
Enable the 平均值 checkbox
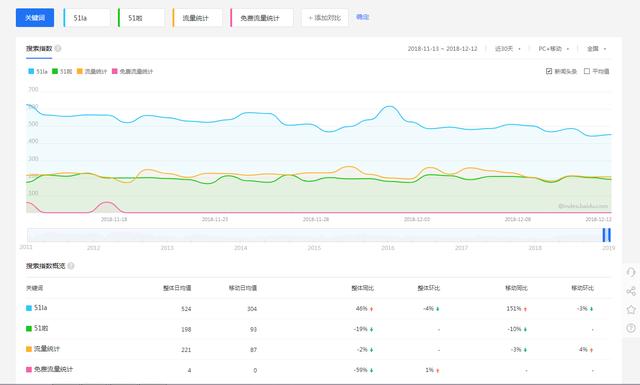[587, 71]
